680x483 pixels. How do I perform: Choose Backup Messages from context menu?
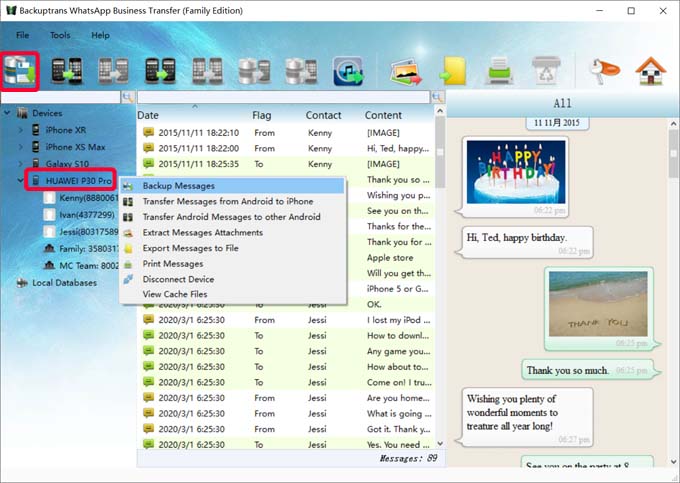pyautogui.click(x=232, y=186)
